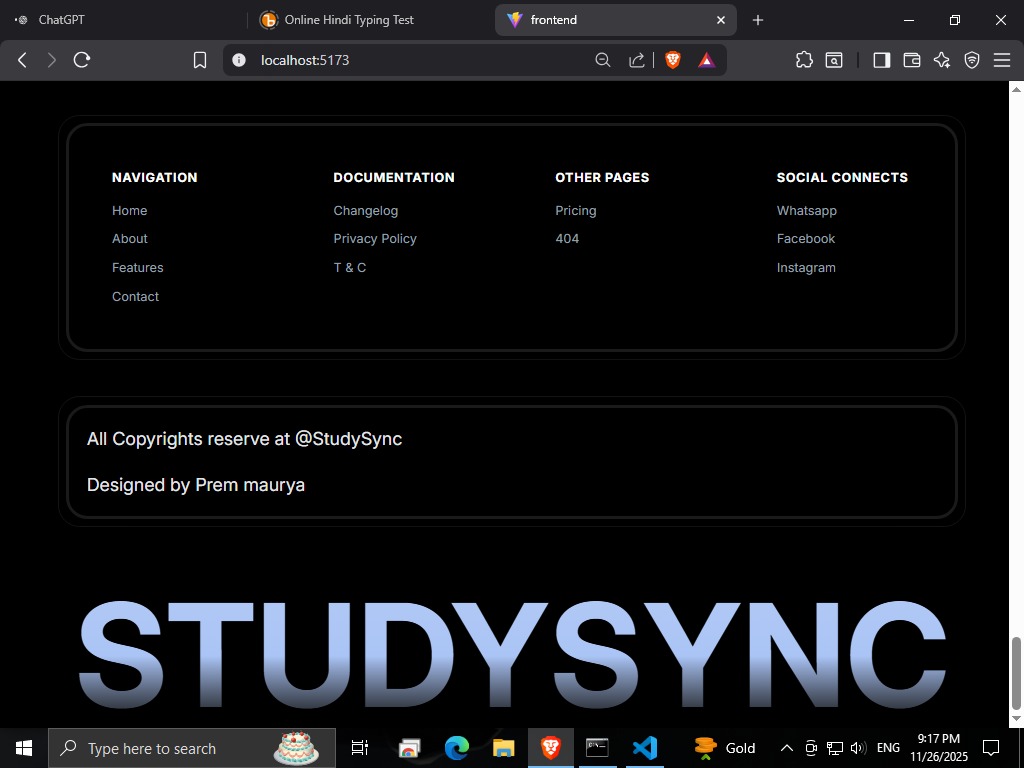
Task: Launch the Leo AI assistant
Action: [x=941, y=60]
